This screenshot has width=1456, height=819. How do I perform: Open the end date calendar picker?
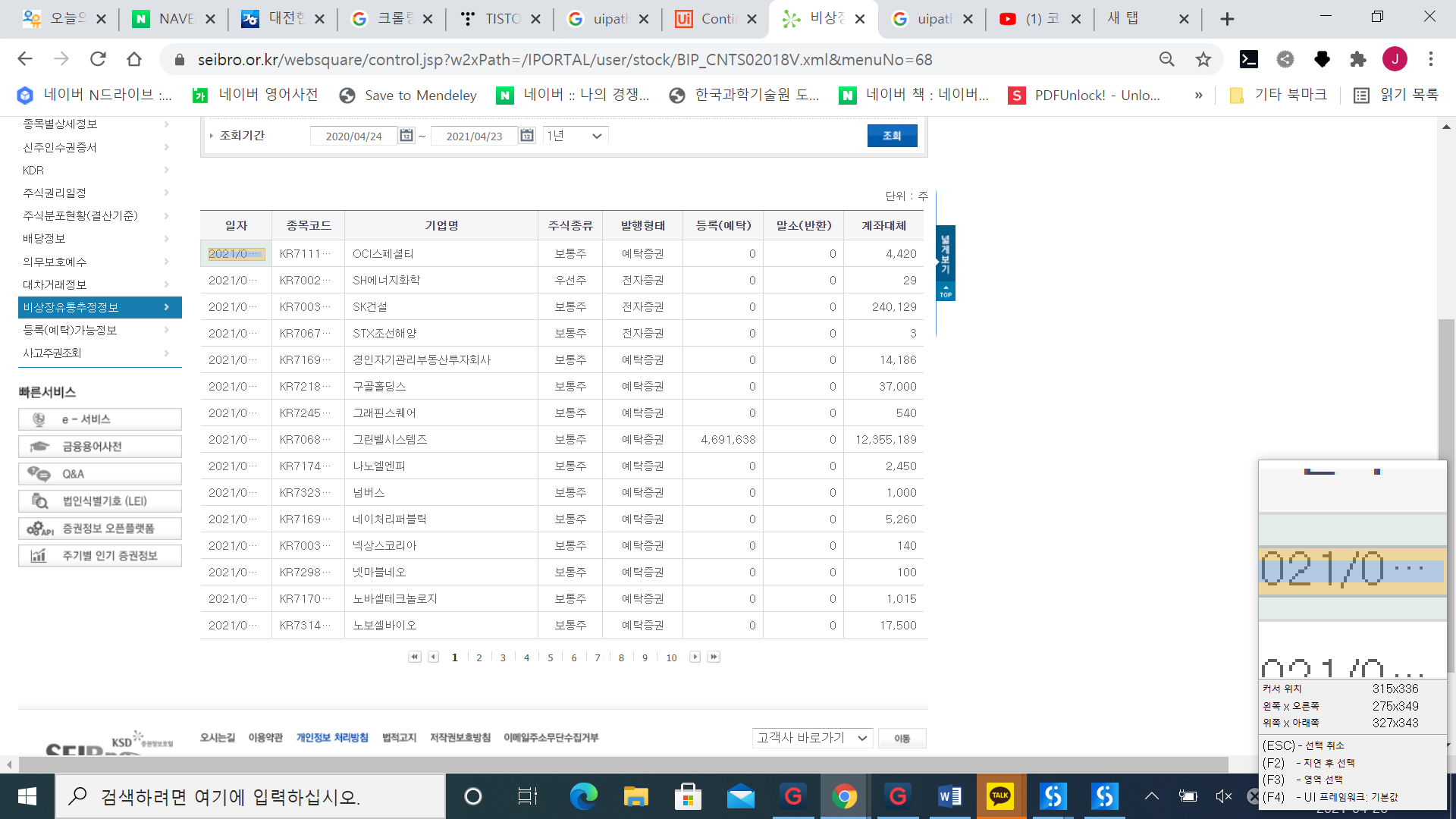(x=527, y=136)
